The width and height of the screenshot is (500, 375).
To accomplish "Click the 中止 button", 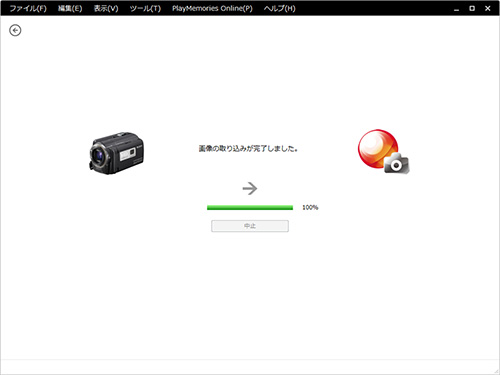I will [x=250, y=226].
